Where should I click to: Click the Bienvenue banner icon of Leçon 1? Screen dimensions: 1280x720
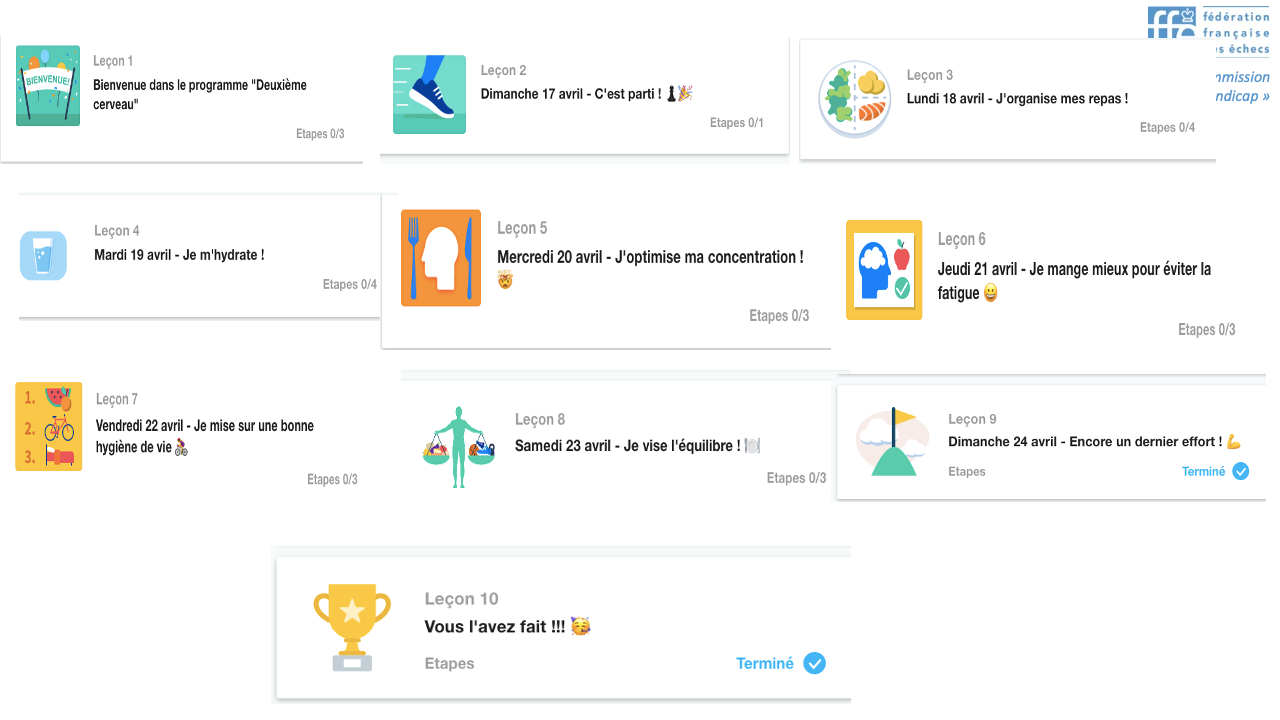pos(48,86)
